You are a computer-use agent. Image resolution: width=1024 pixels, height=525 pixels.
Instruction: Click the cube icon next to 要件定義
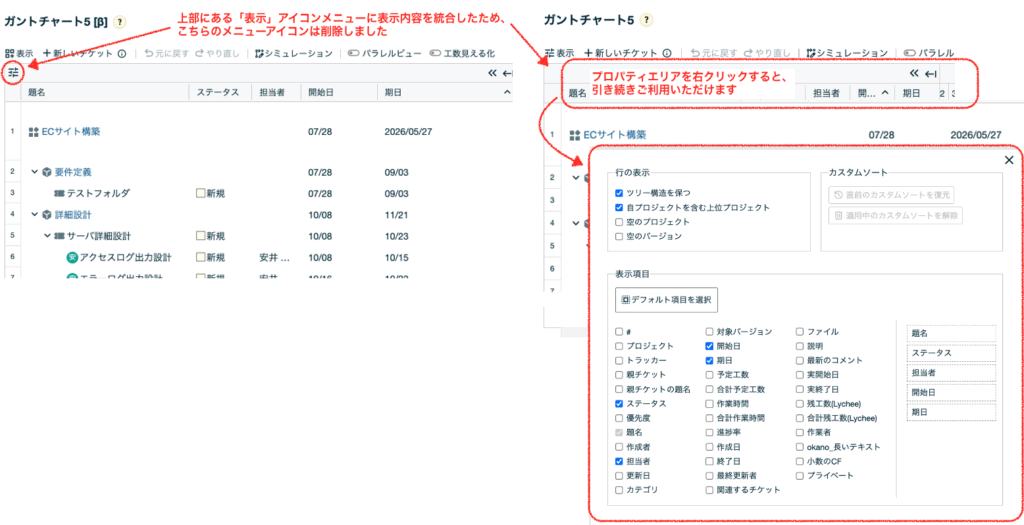coord(47,172)
